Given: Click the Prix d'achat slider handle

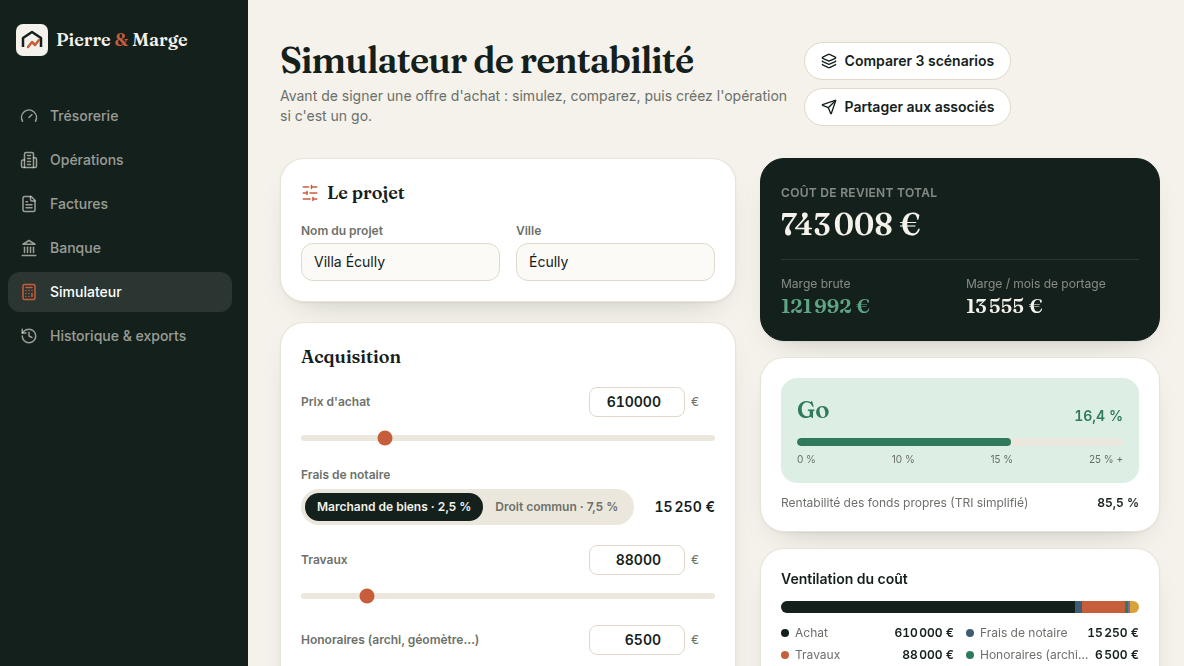Looking at the screenshot, I should (385, 438).
